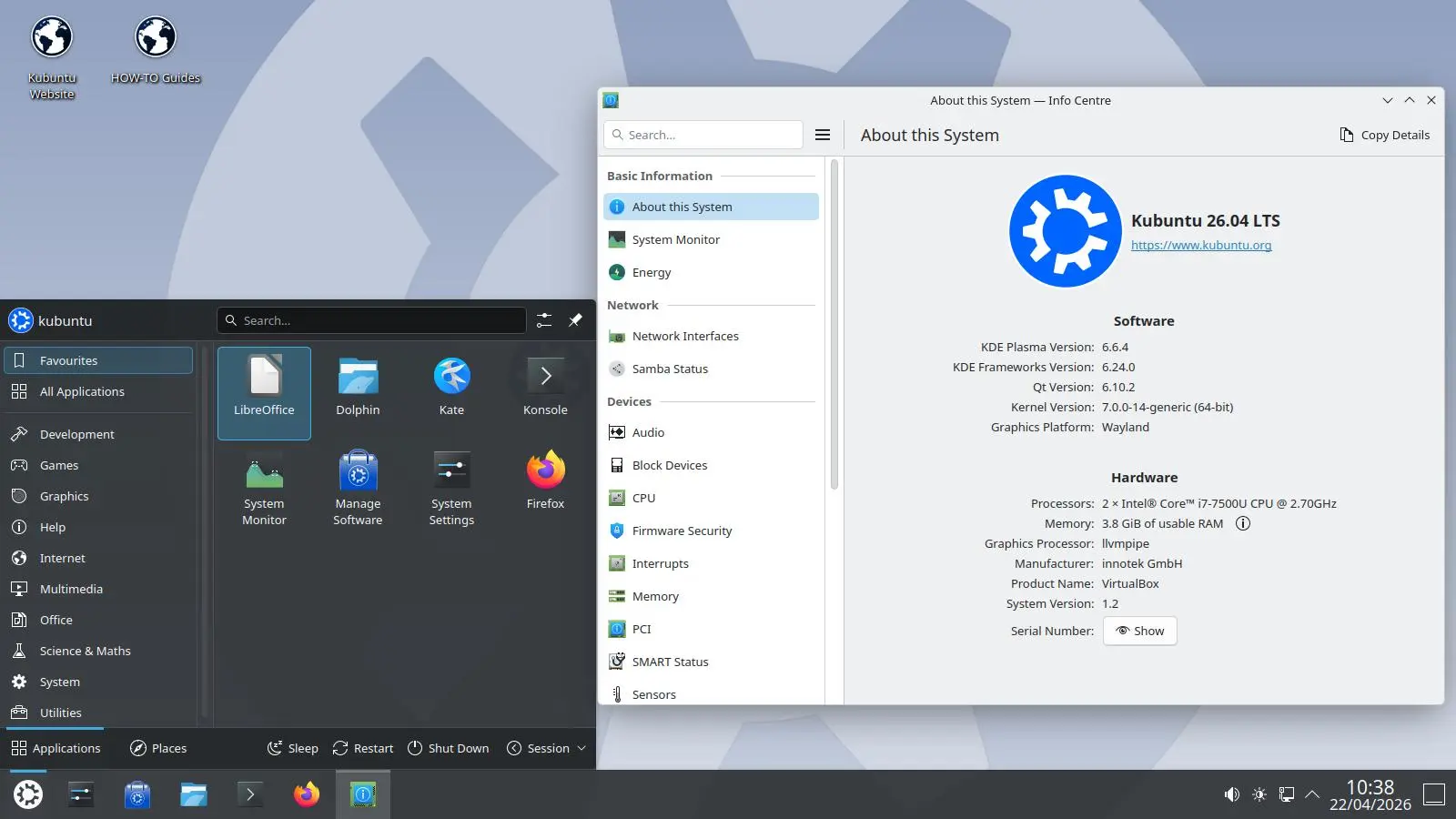1456x819 pixels.
Task: Click the Kubuntu application launcher taskbar button
Action: point(28,794)
